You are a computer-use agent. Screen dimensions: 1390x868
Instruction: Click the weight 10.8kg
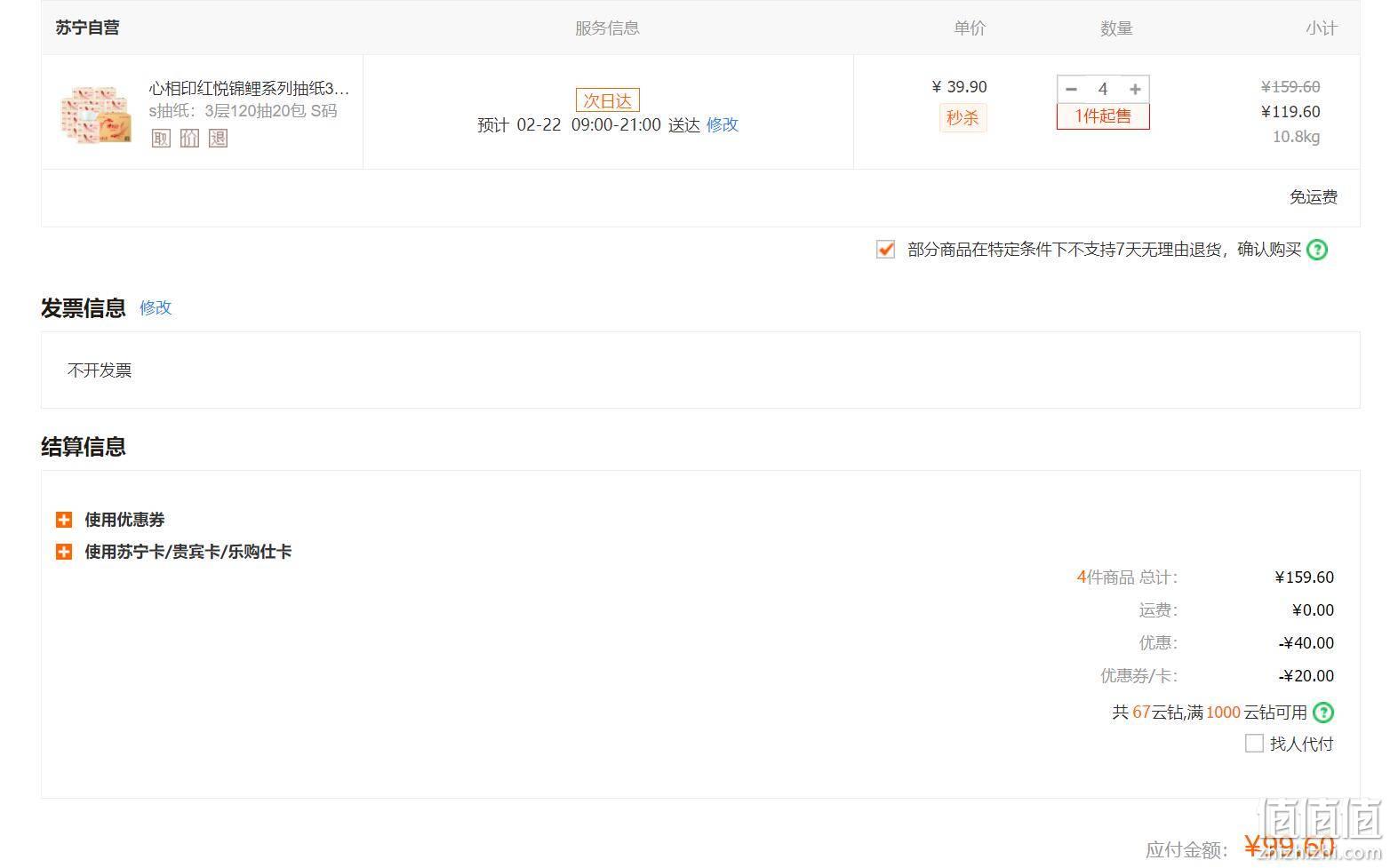pyautogui.click(x=1297, y=137)
